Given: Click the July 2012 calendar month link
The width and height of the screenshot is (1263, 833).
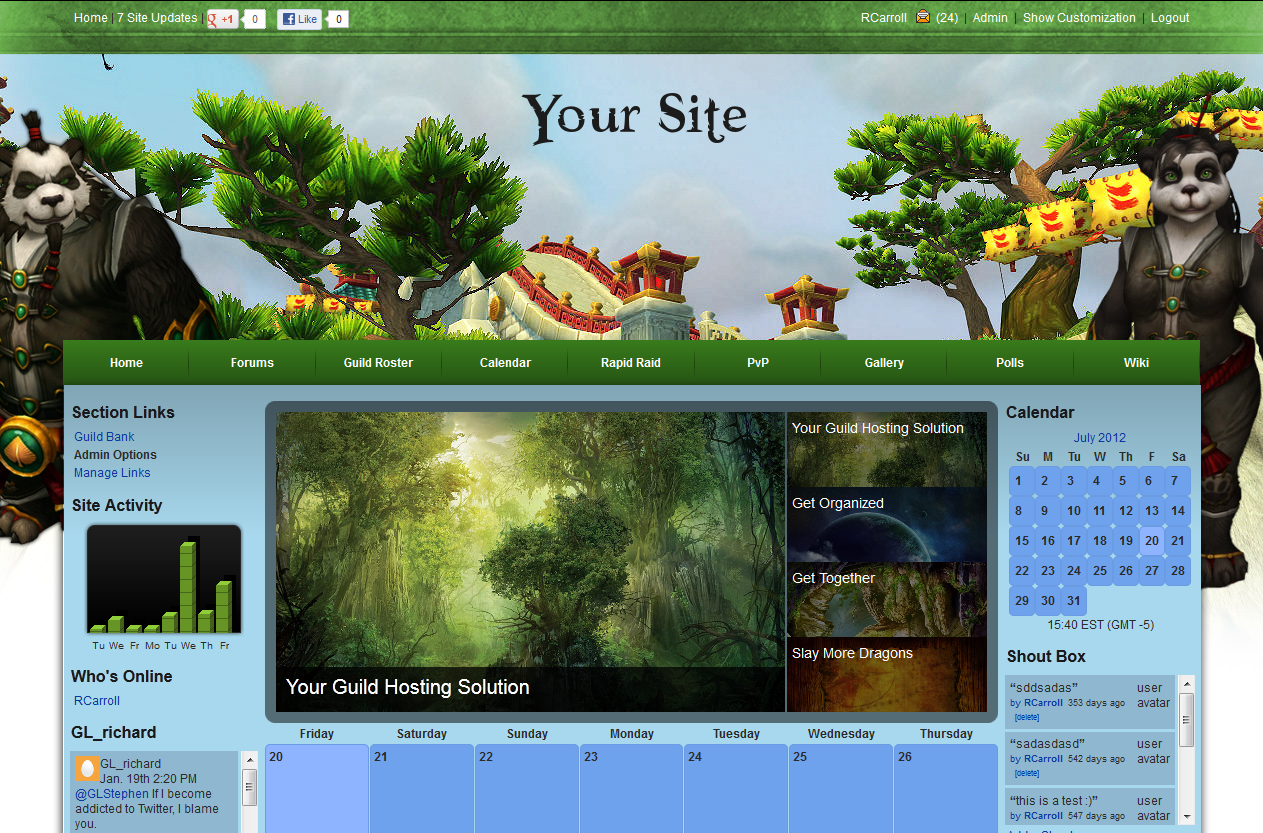Looking at the screenshot, I should point(1100,437).
